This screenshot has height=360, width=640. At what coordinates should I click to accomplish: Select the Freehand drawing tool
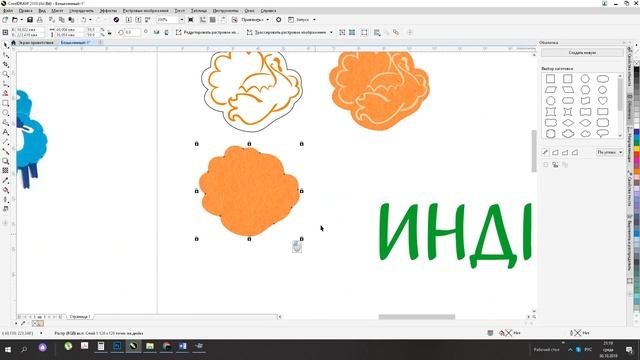tap(5, 84)
